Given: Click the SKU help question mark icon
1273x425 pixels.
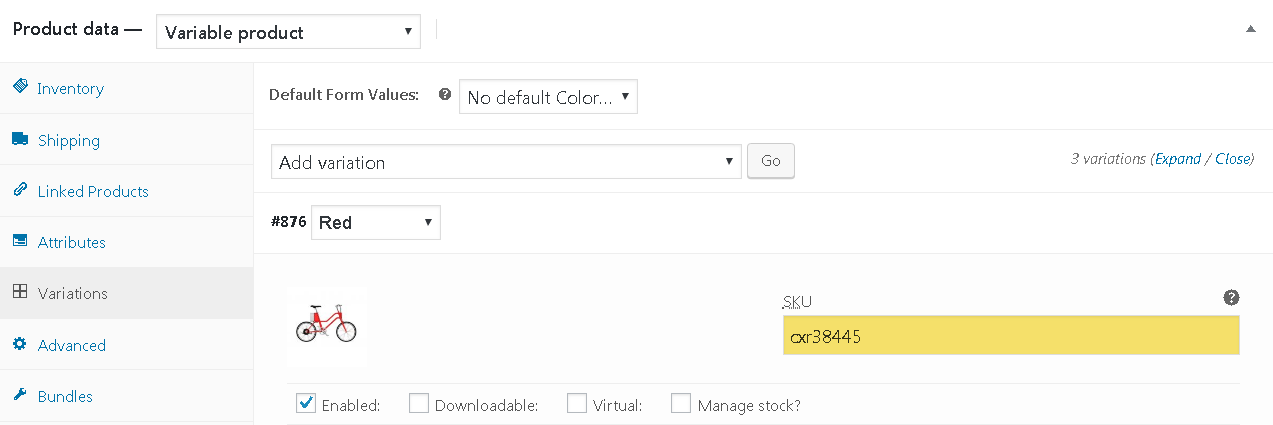Looking at the screenshot, I should (x=1231, y=298).
